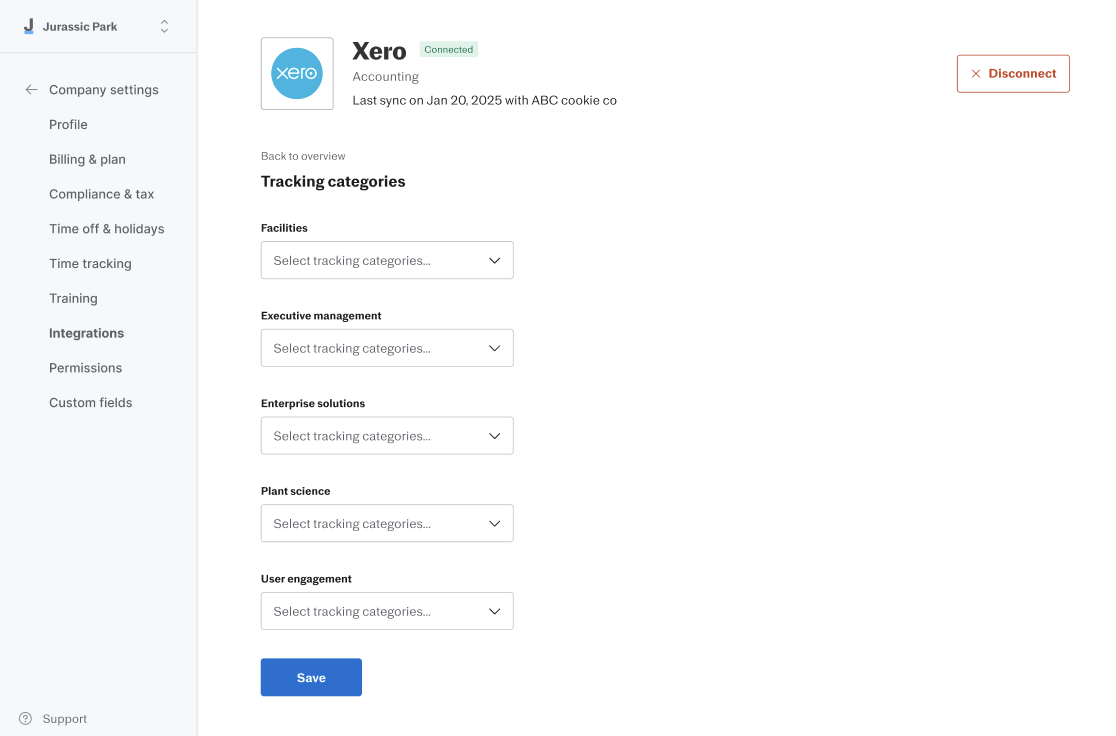Screen dimensions: 1116x736
Task: Go back to overview link
Action: [303, 156]
